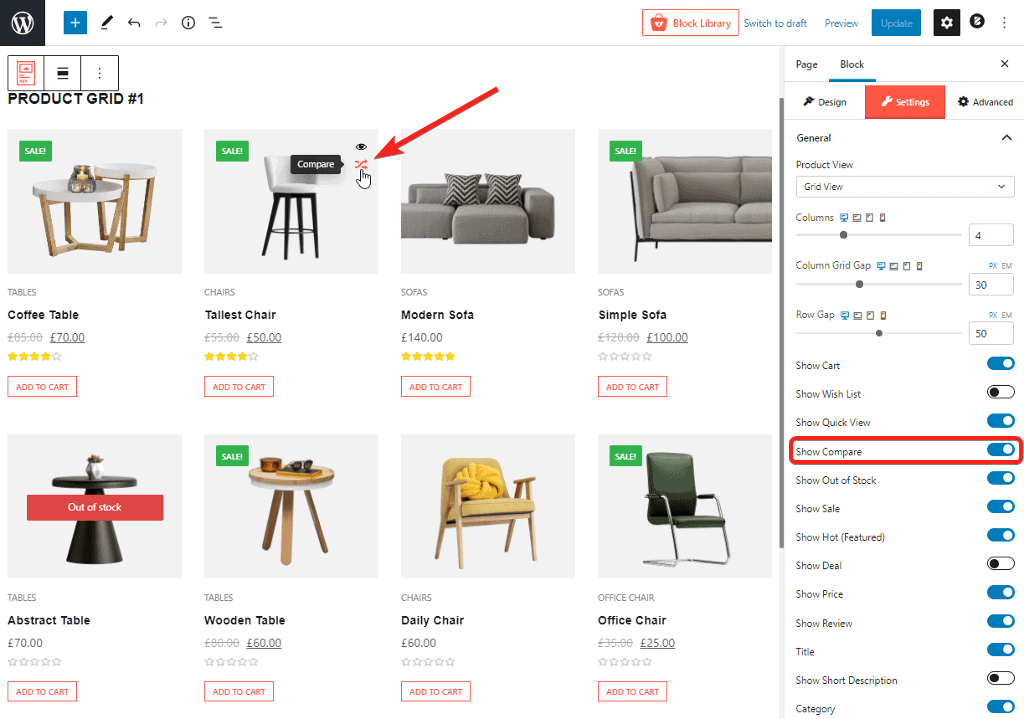The height and width of the screenshot is (719, 1024).
Task: Click the blue Update button
Action: [x=896, y=23]
